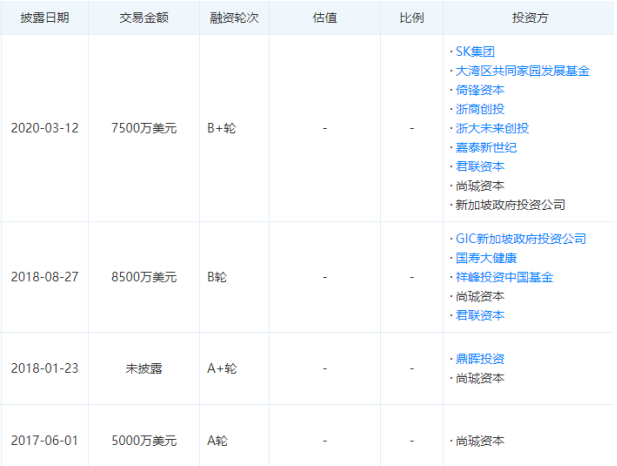Select the date 2020-03-12

pyautogui.click(x=45, y=128)
